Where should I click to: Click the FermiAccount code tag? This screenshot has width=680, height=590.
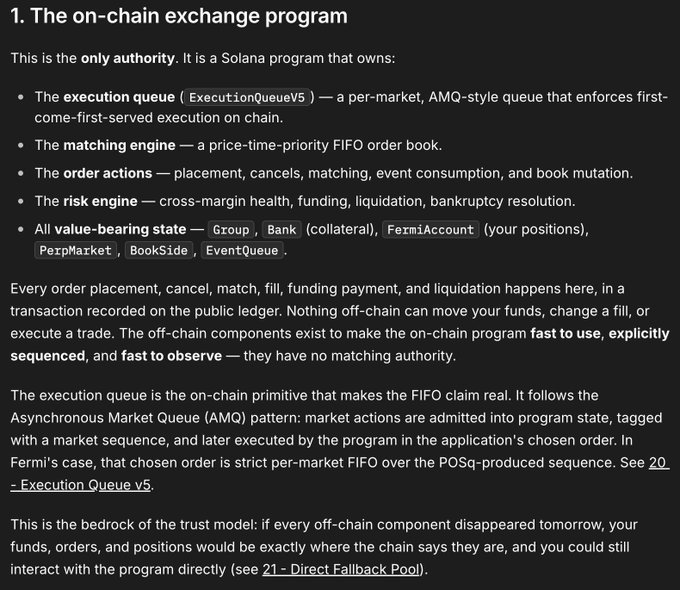pyautogui.click(x=430, y=229)
